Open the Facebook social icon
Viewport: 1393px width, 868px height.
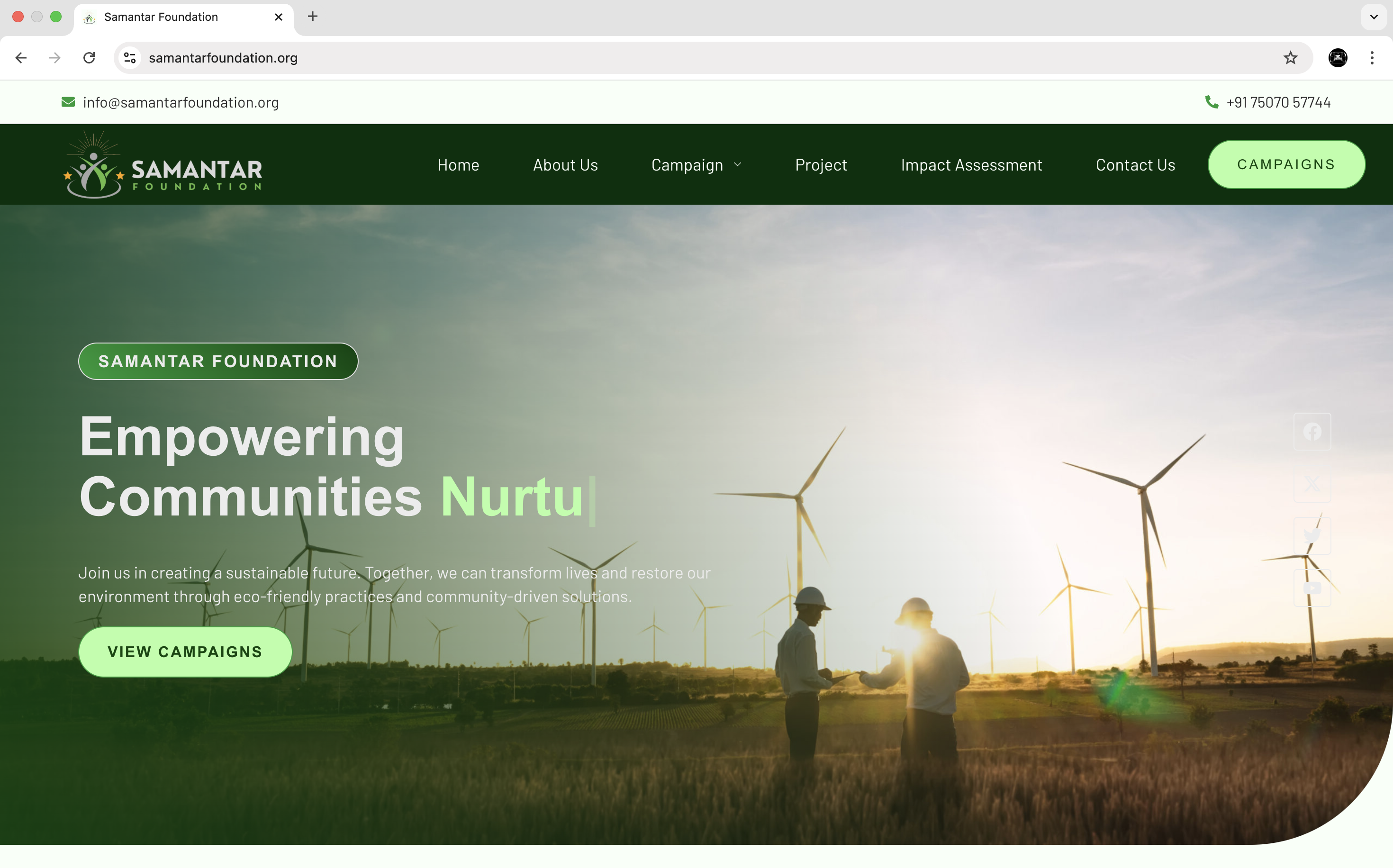point(1312,432)
